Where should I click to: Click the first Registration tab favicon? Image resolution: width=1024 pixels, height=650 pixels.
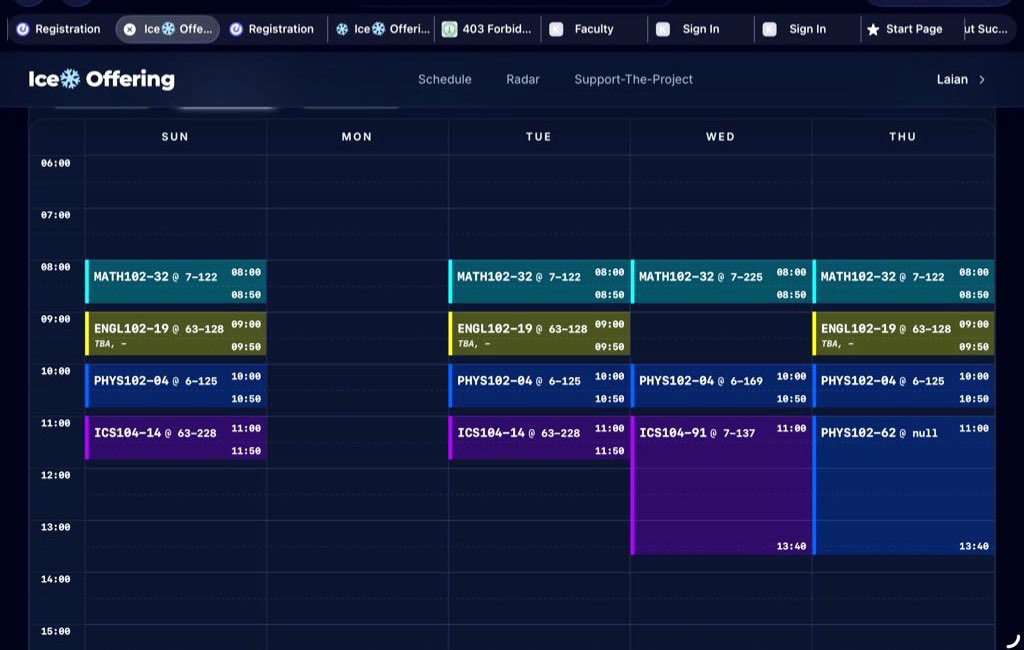click(23, 29)
